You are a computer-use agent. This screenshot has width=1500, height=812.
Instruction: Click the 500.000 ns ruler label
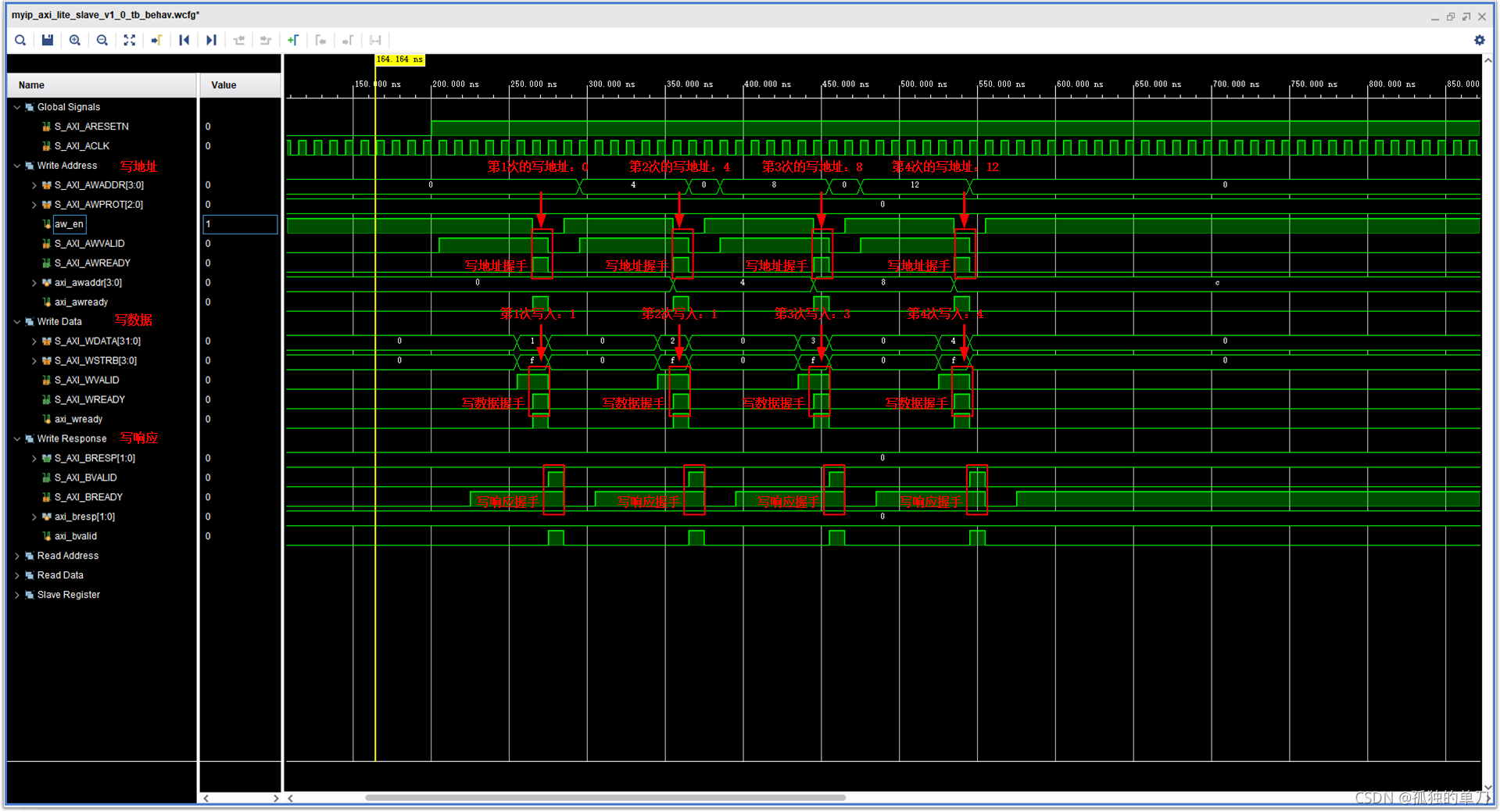coord(923,84)
